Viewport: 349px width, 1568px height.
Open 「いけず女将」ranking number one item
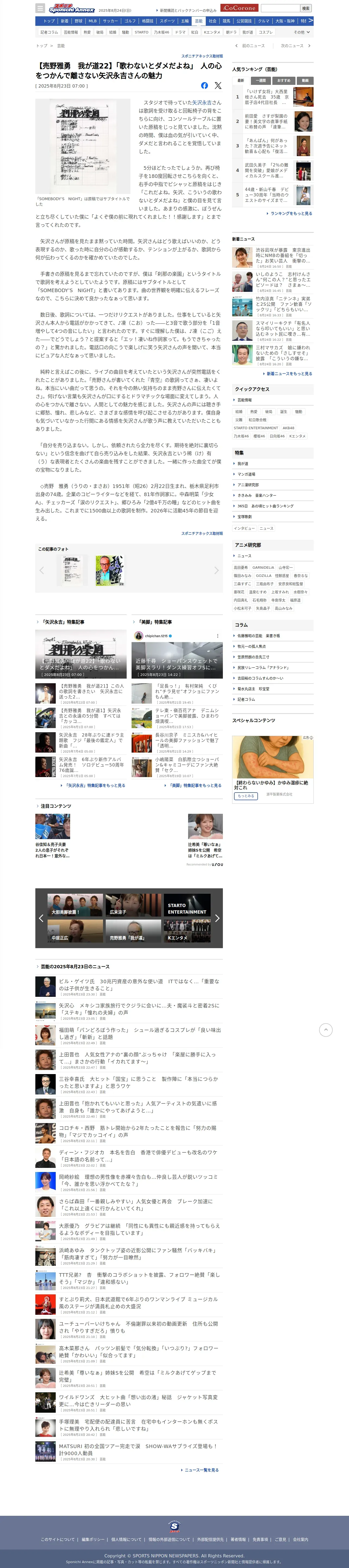[273, 97]
